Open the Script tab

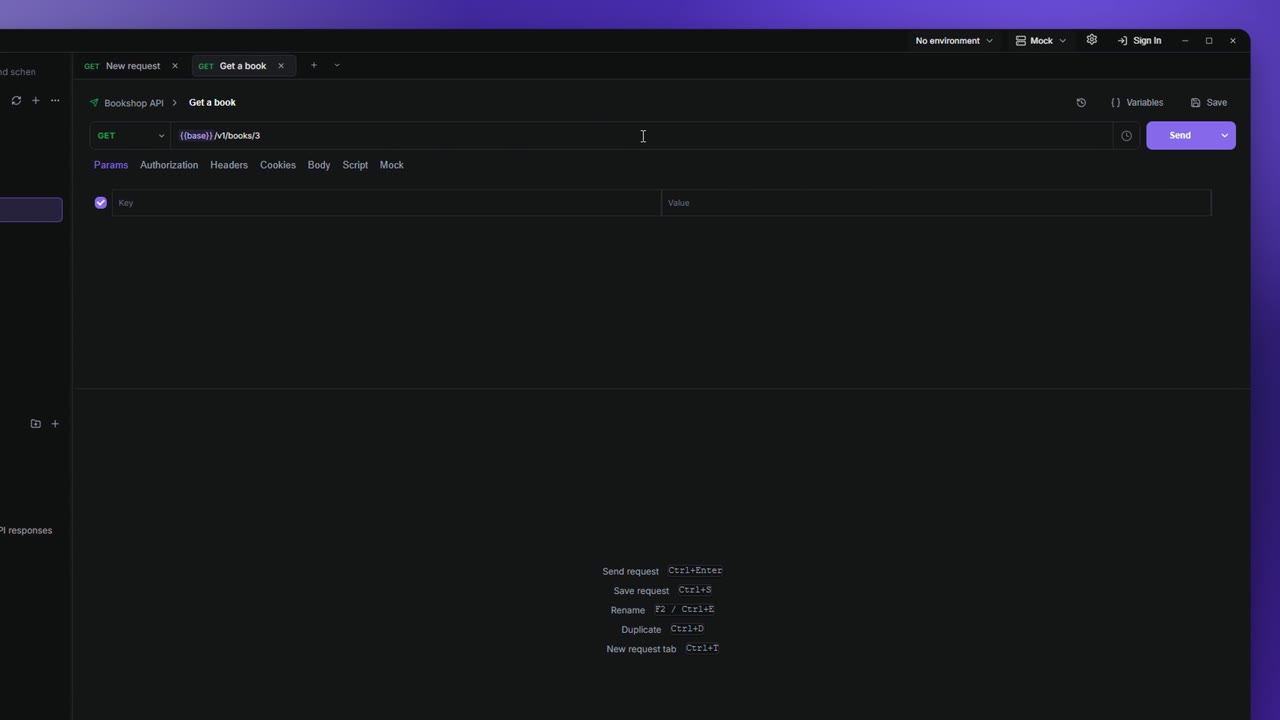pos(355,165)
